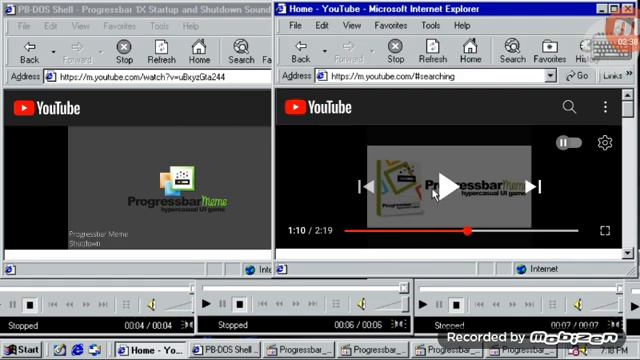Click Play on the 00:06 media player
Viewport: 640px width, 360px height.
206,304
